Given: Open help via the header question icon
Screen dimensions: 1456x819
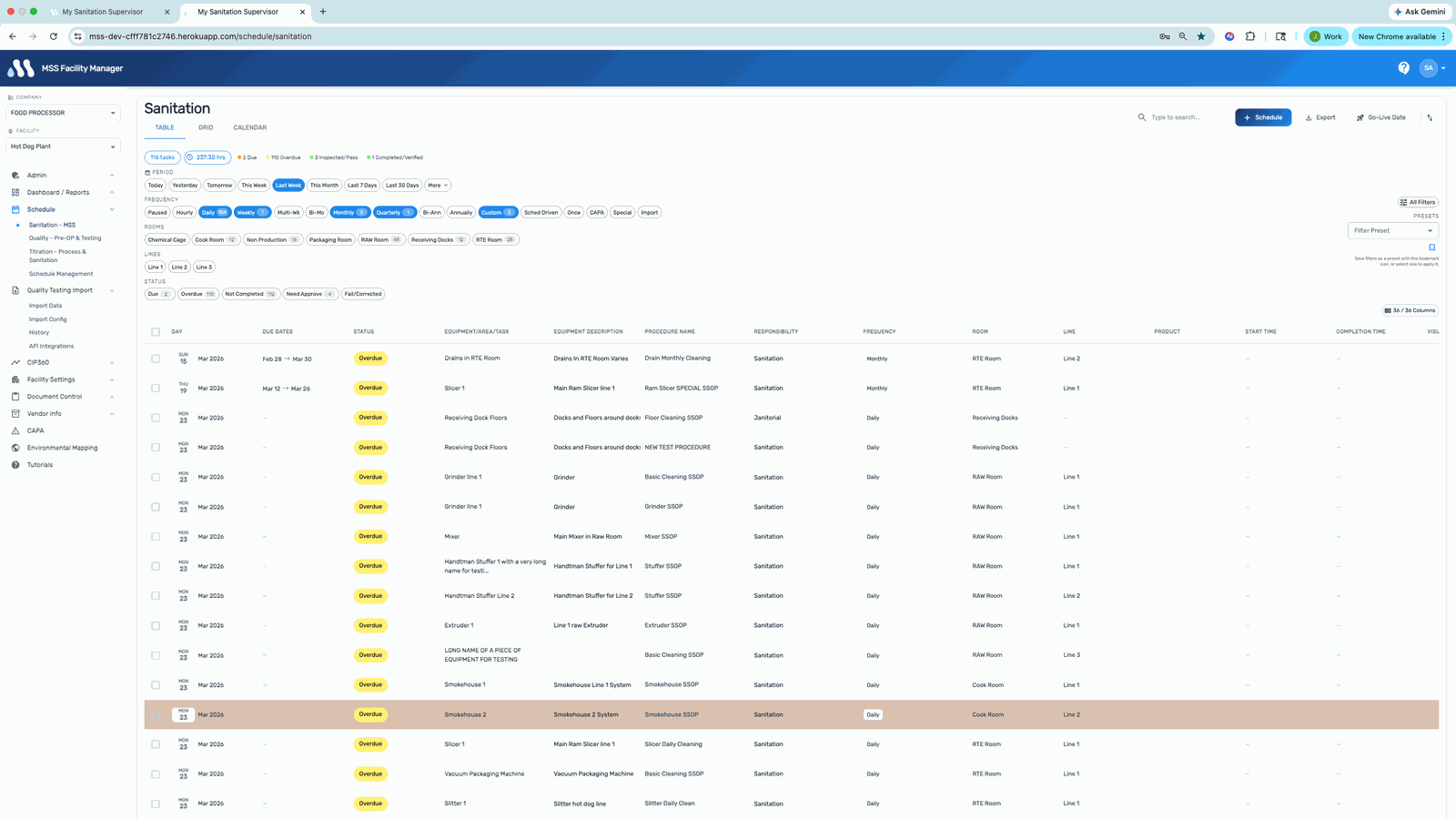Looking at the screenshot, I should [x=1403, y=68].
